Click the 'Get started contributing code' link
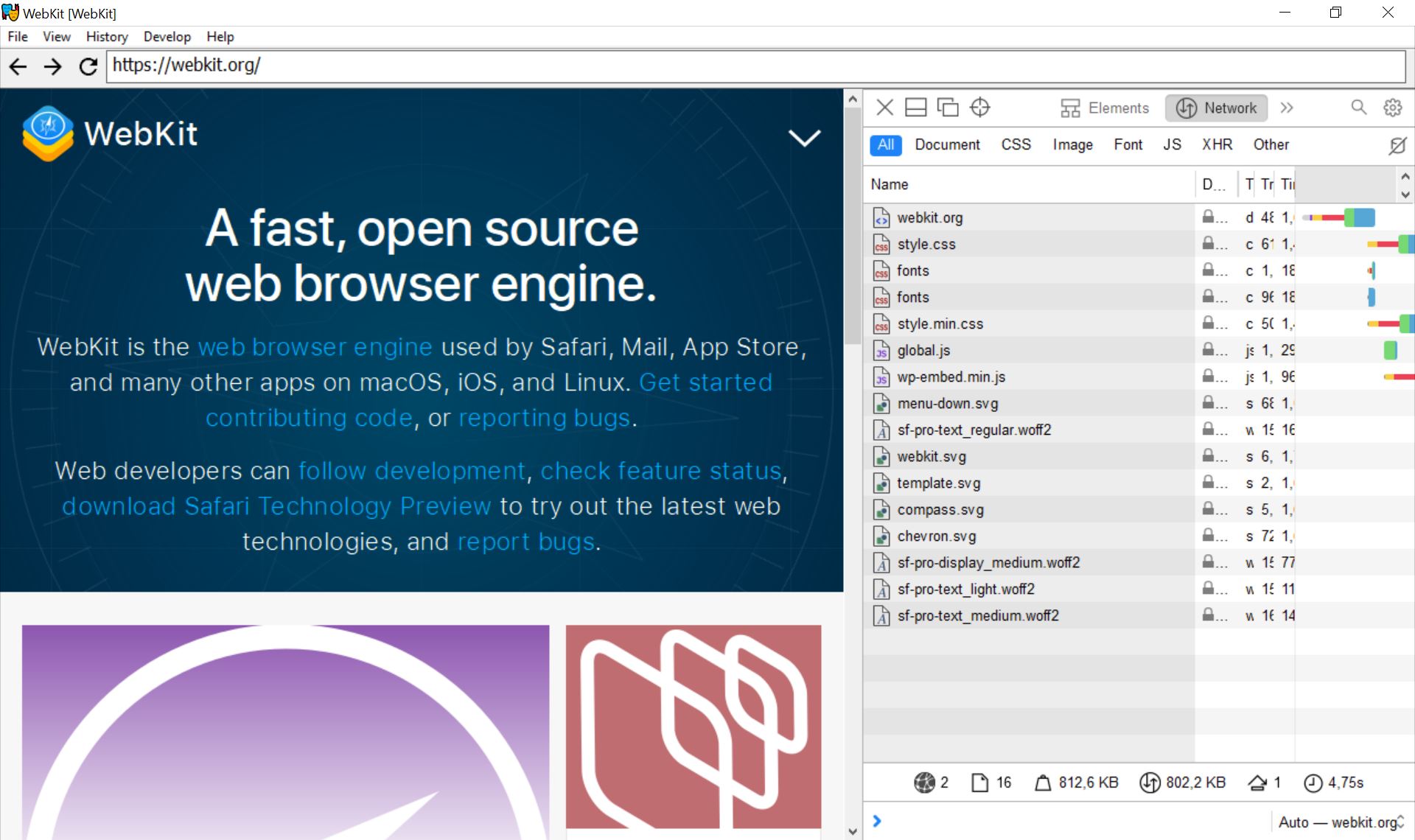Image resolution: width=1415 pixels, height=840 pixels. coord(490,399)
